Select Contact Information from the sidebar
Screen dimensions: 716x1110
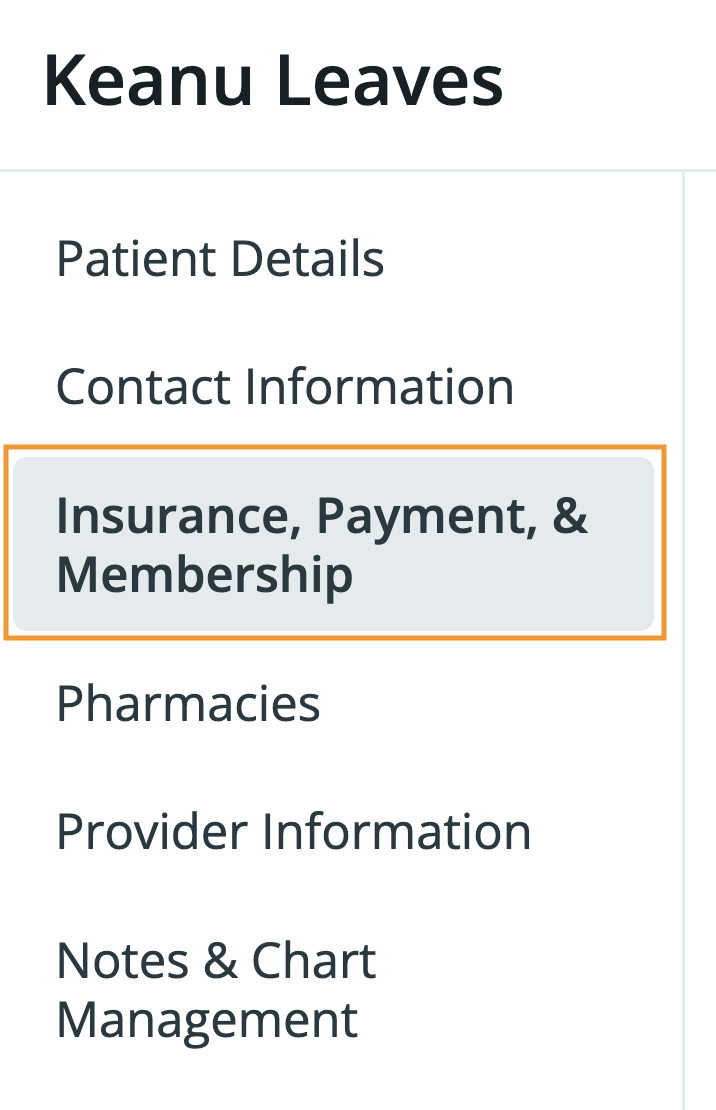[285, 387]
